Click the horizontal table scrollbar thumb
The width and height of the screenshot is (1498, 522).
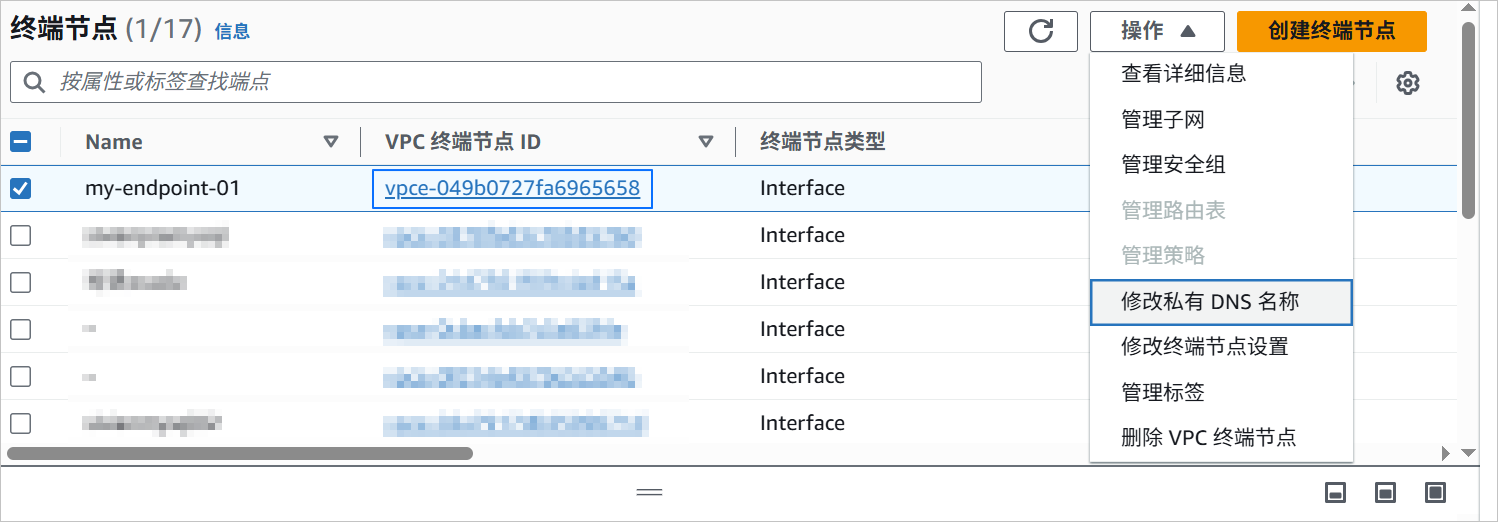240,453
